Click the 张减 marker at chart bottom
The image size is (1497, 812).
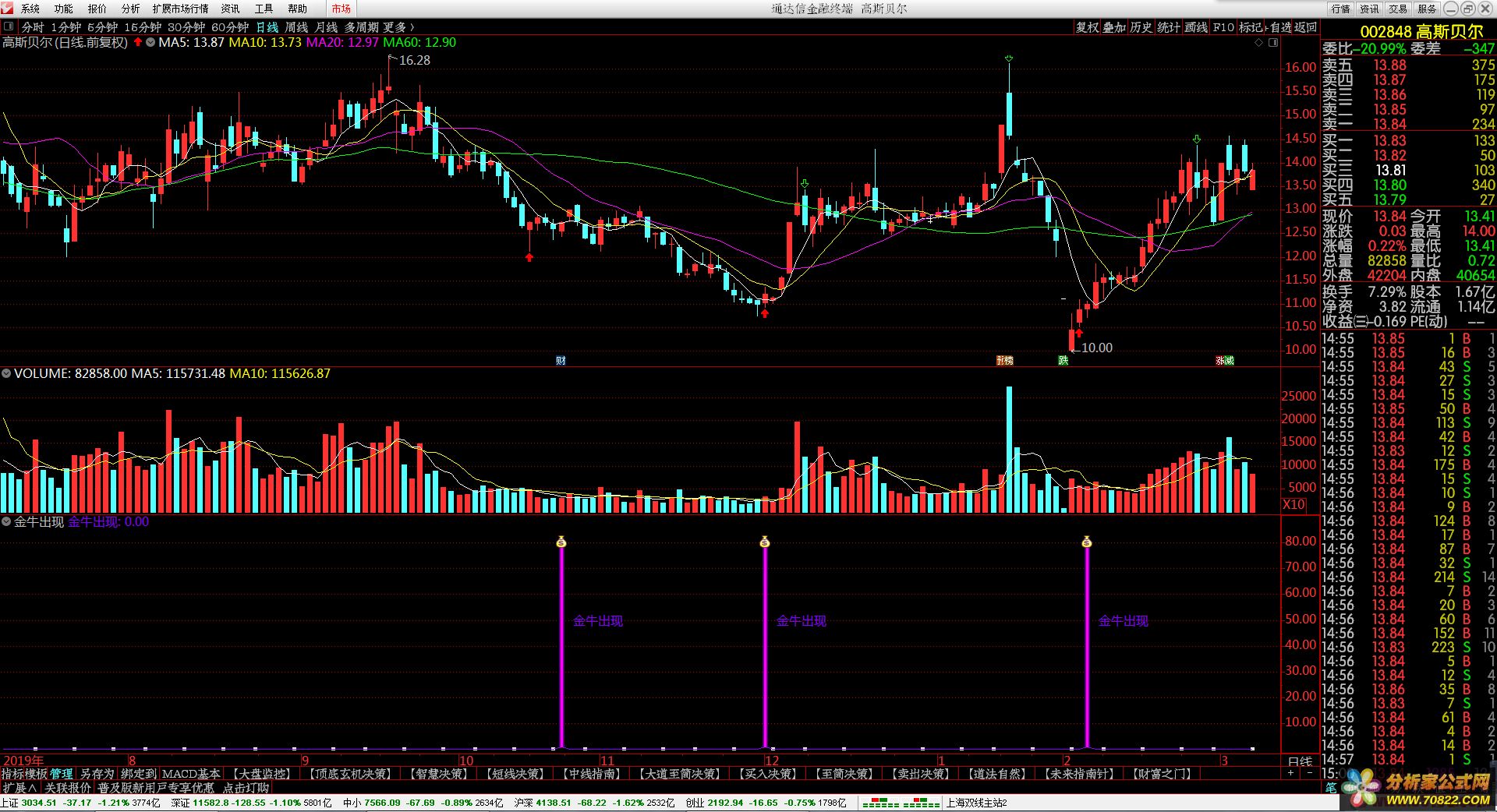(x=1224, y=360)
